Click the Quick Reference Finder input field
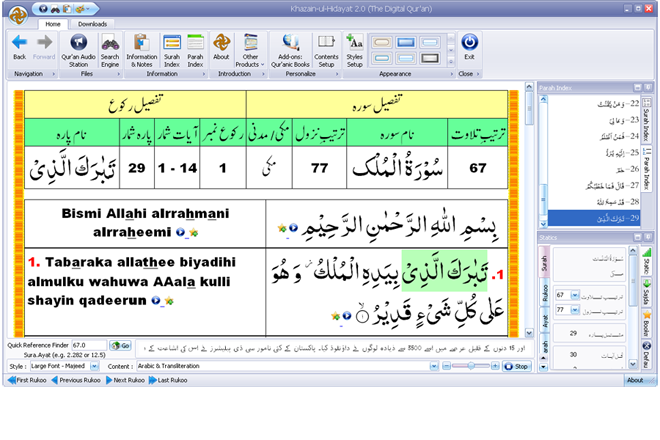The width and height of the screenshot is (660, 440). (89, 345)
